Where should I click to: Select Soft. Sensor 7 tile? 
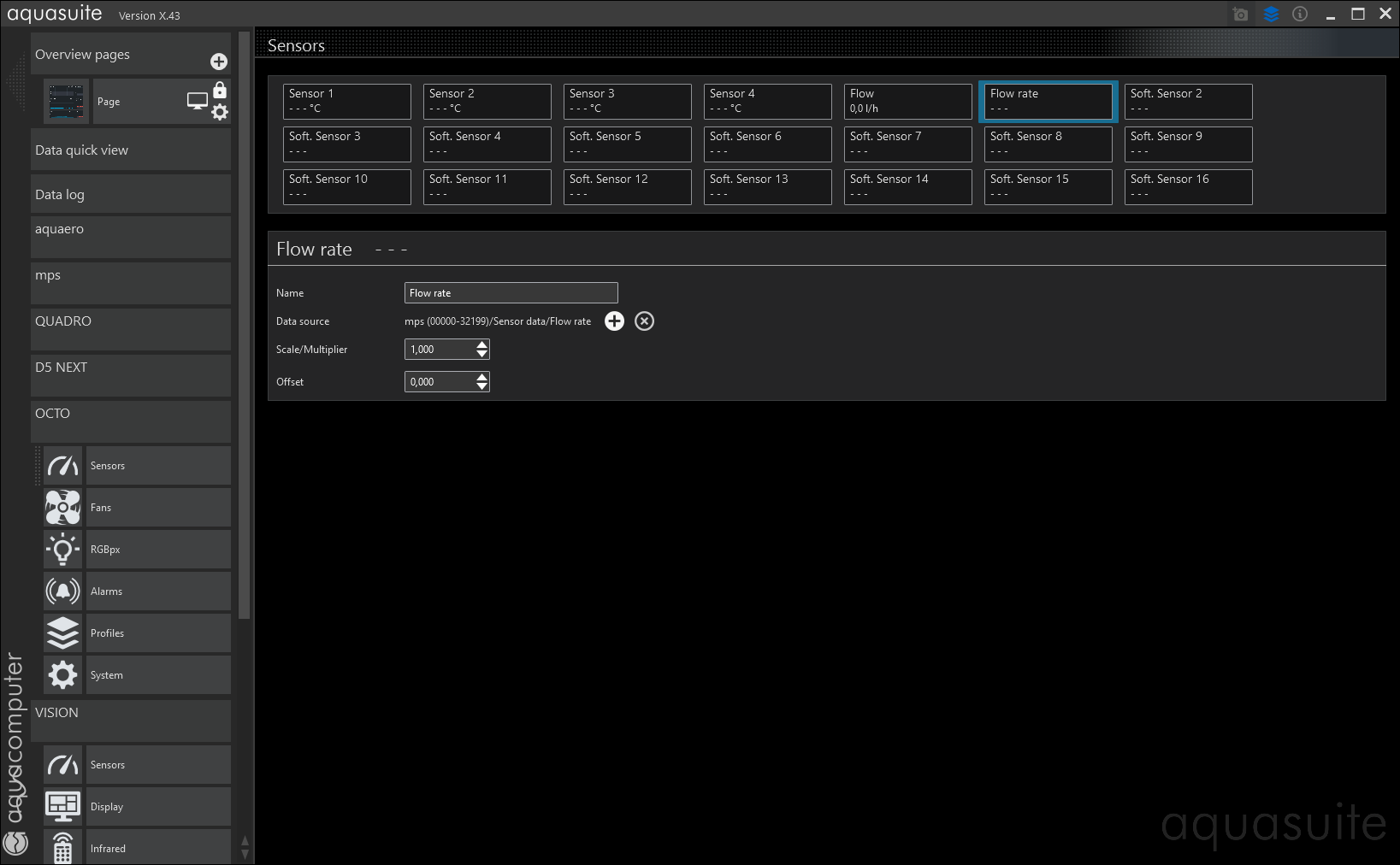pyautogui.click(x=907, y=144)
